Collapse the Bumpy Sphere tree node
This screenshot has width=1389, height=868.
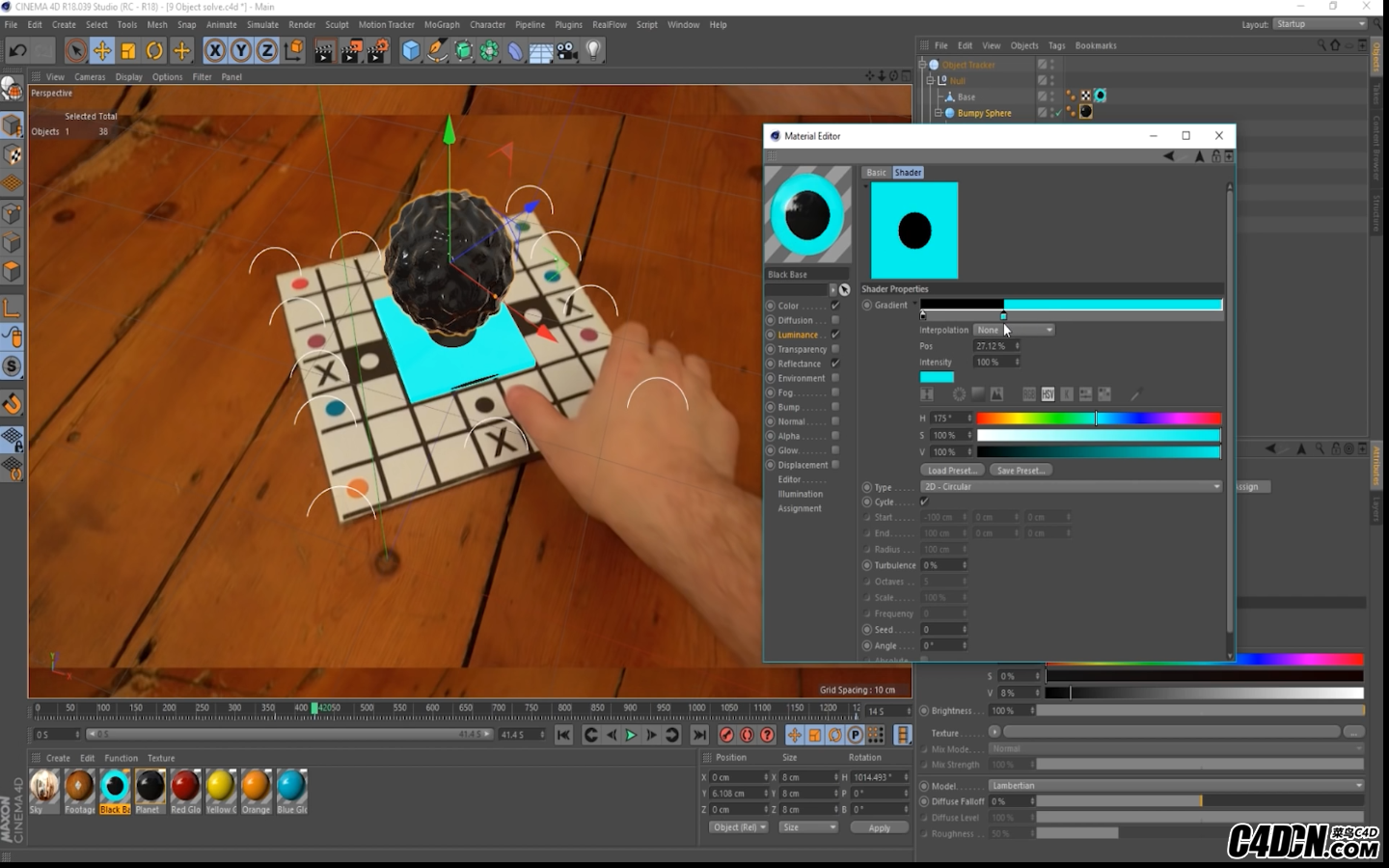click(x=938, y=113)
